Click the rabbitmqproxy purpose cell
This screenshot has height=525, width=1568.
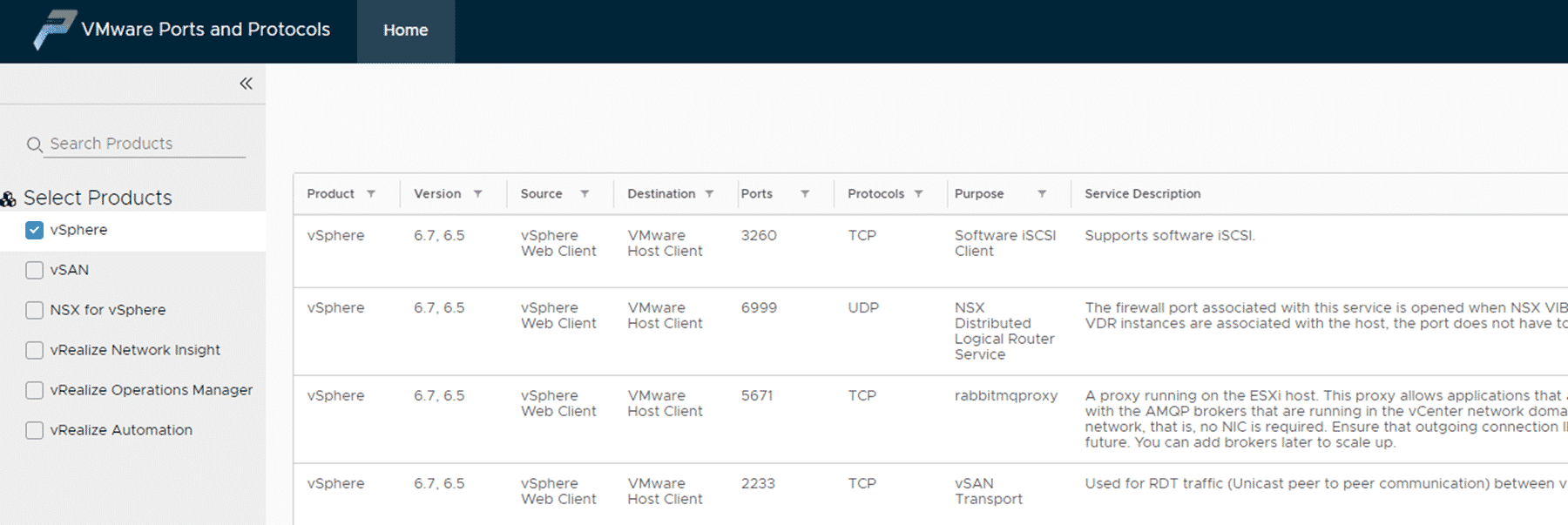click(1006, 396)
